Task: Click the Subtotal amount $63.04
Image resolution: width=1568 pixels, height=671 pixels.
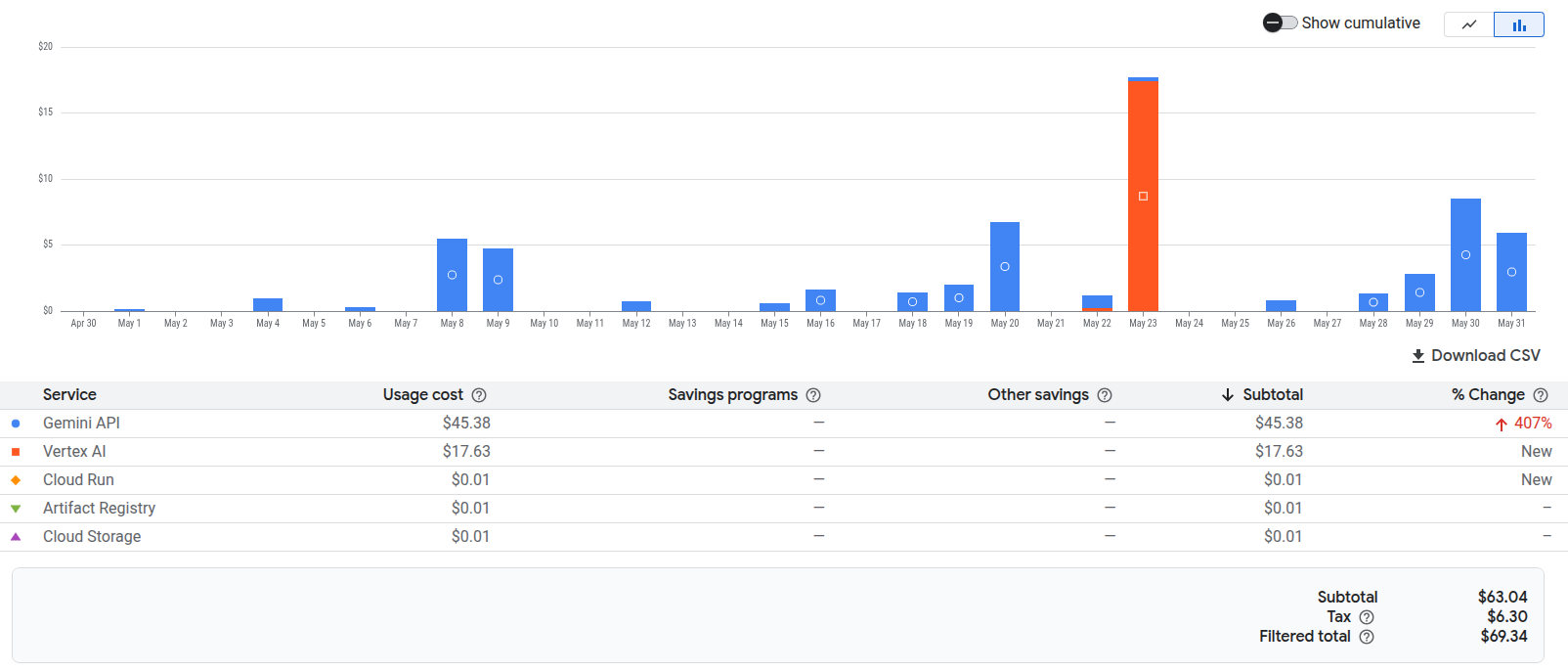Action: point(1503,597)
